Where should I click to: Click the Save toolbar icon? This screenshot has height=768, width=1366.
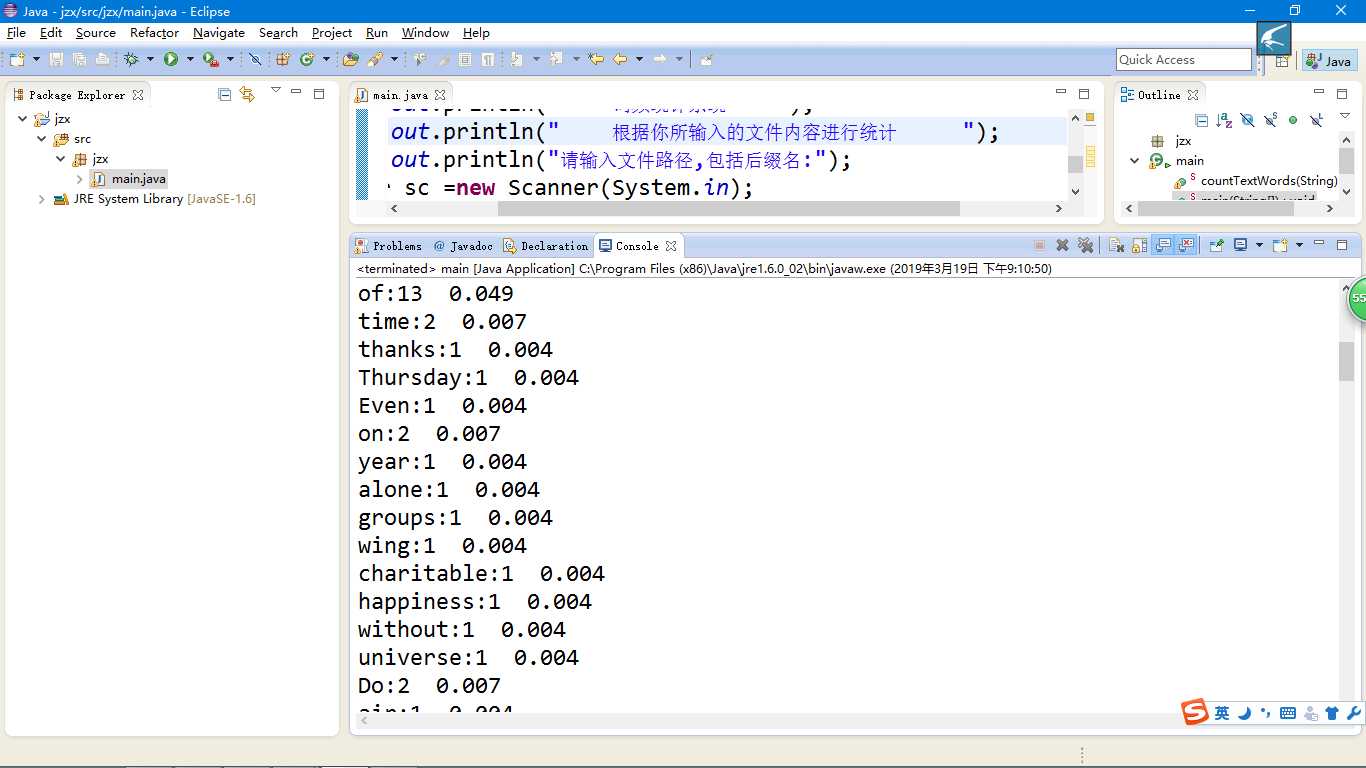(56, 60)
